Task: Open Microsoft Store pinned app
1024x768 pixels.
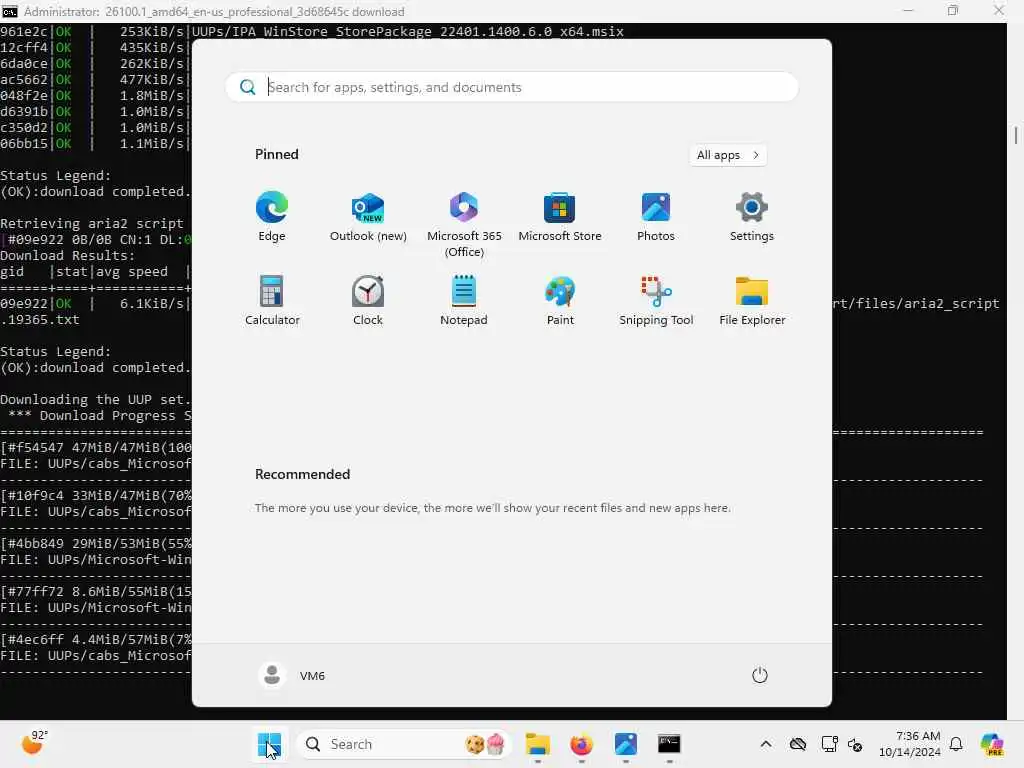Action: (x=560, y=218)
